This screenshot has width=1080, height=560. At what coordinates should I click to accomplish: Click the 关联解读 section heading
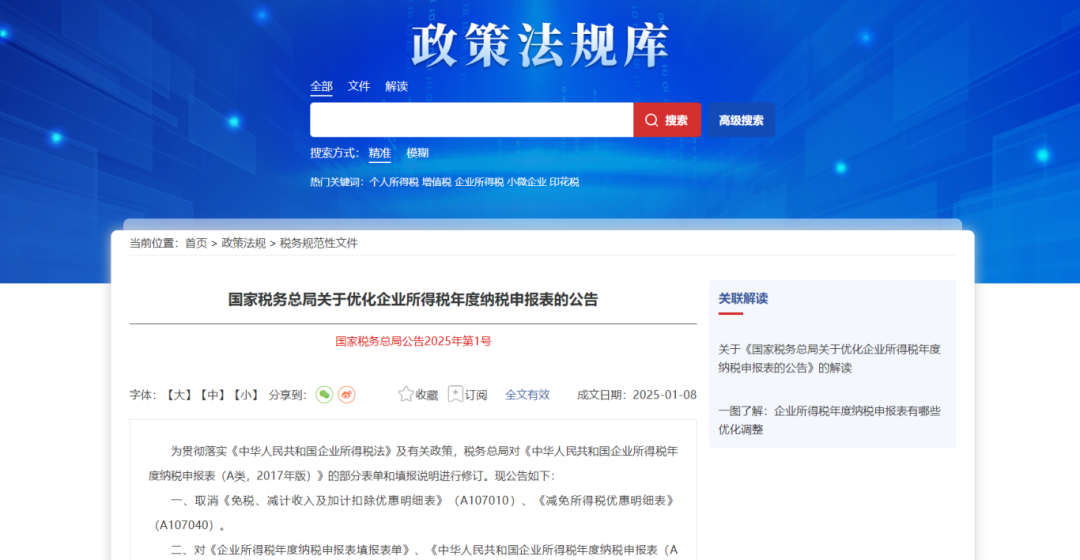(743, 298)
